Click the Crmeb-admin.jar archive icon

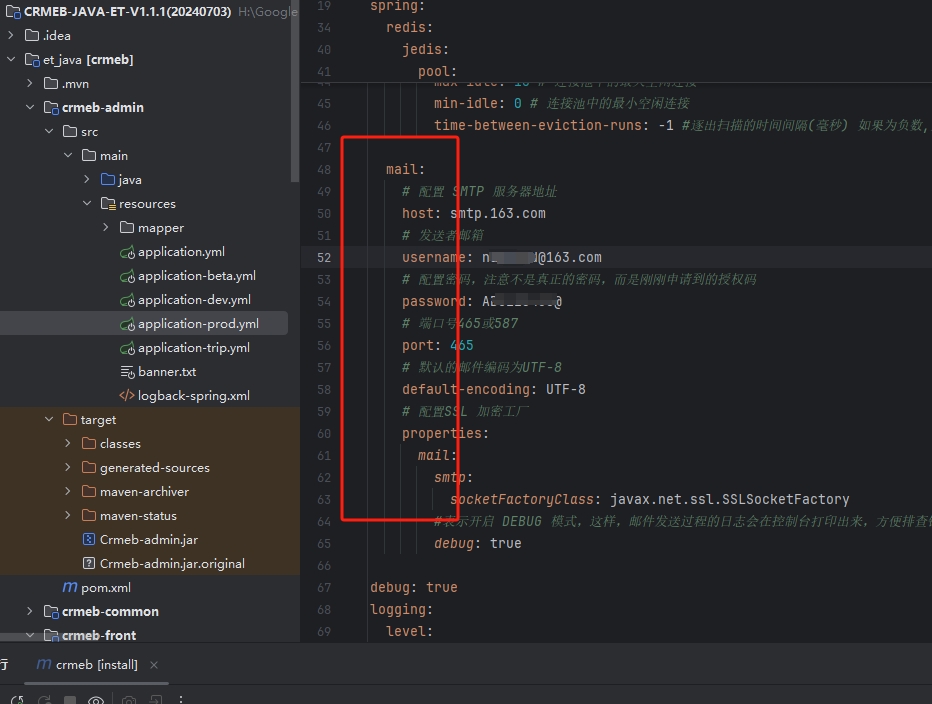click(x=89, y=540)
